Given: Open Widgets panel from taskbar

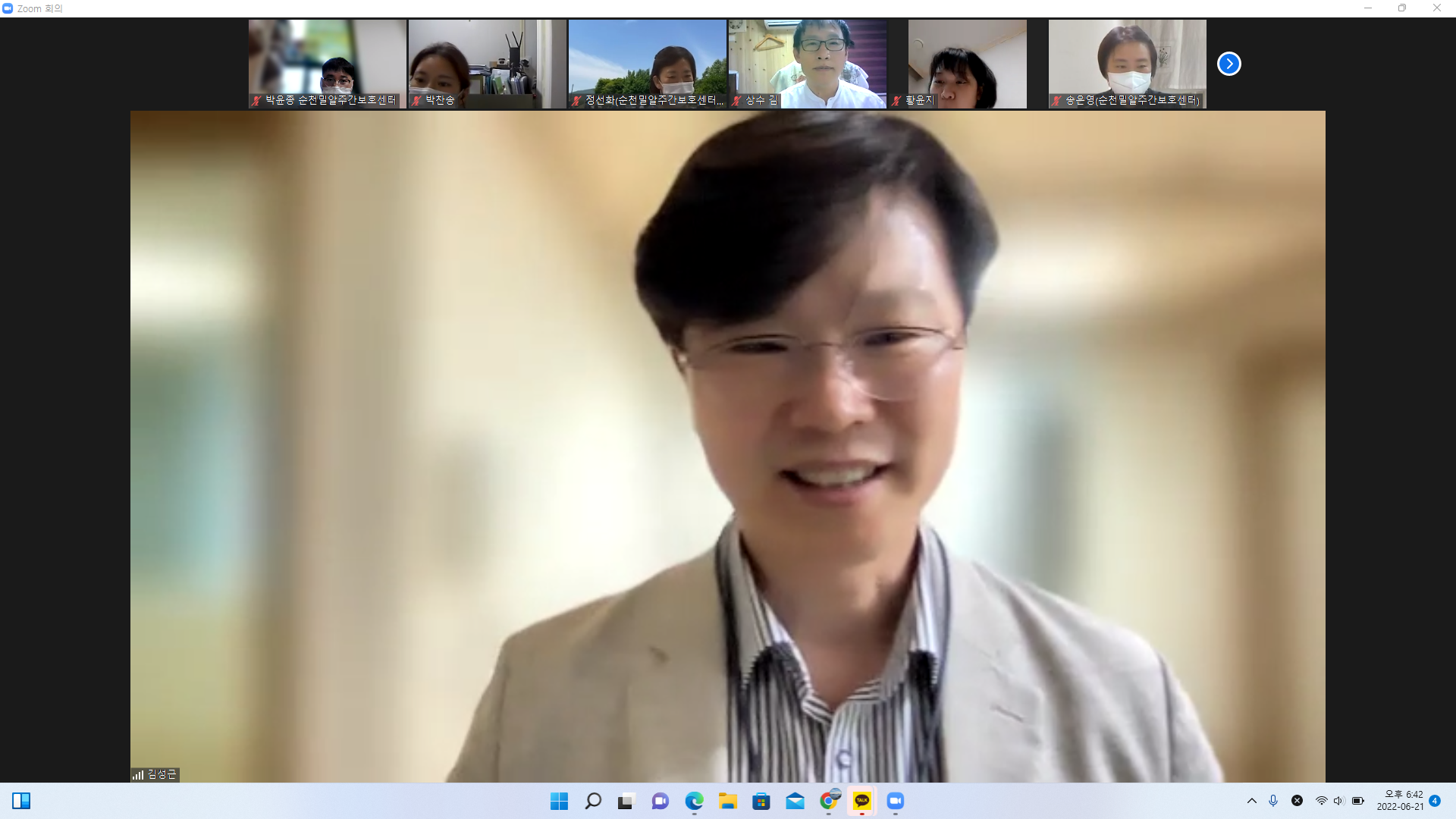Looking at the screenshot, I should coord(21,801).
